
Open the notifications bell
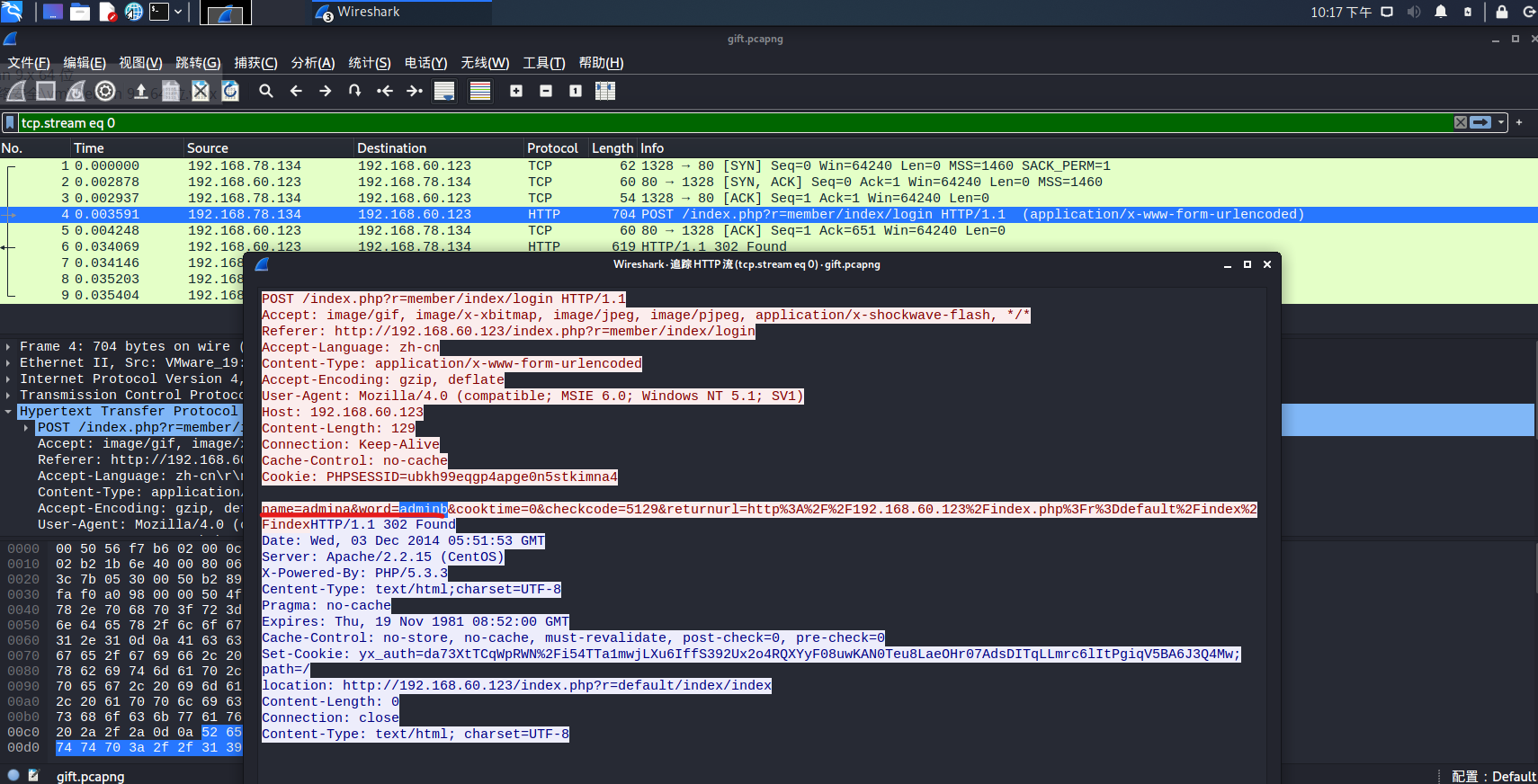point(1441,12)
